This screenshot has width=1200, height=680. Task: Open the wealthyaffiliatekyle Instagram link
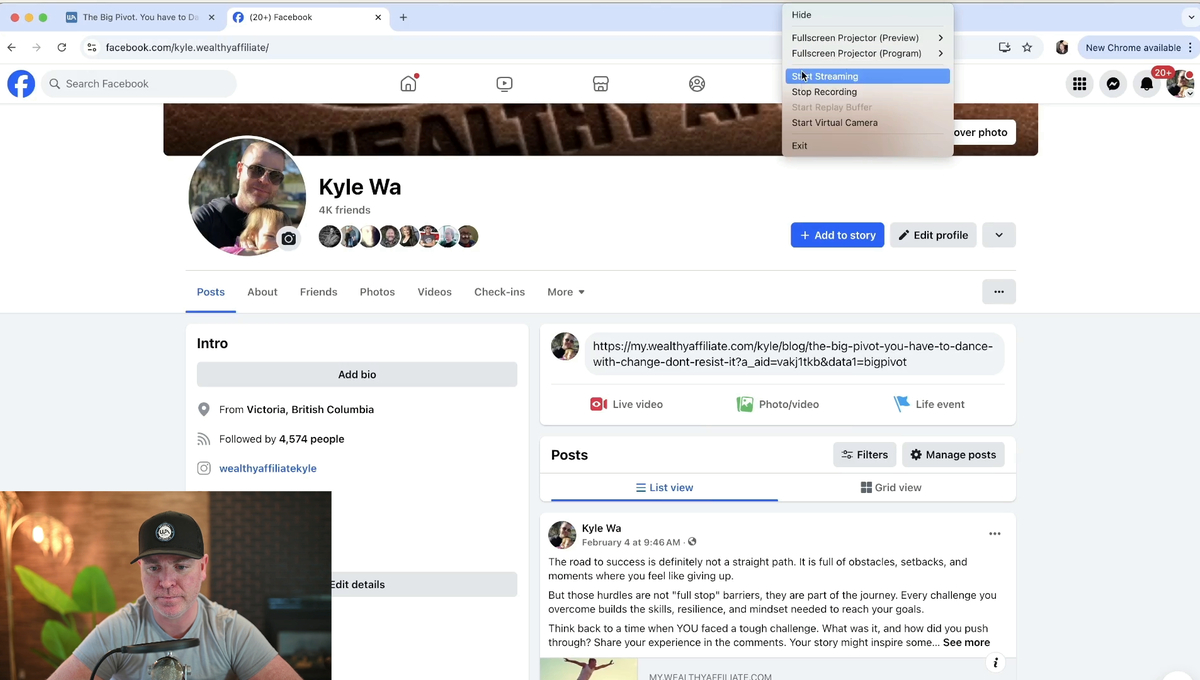[x=268, y=468]
